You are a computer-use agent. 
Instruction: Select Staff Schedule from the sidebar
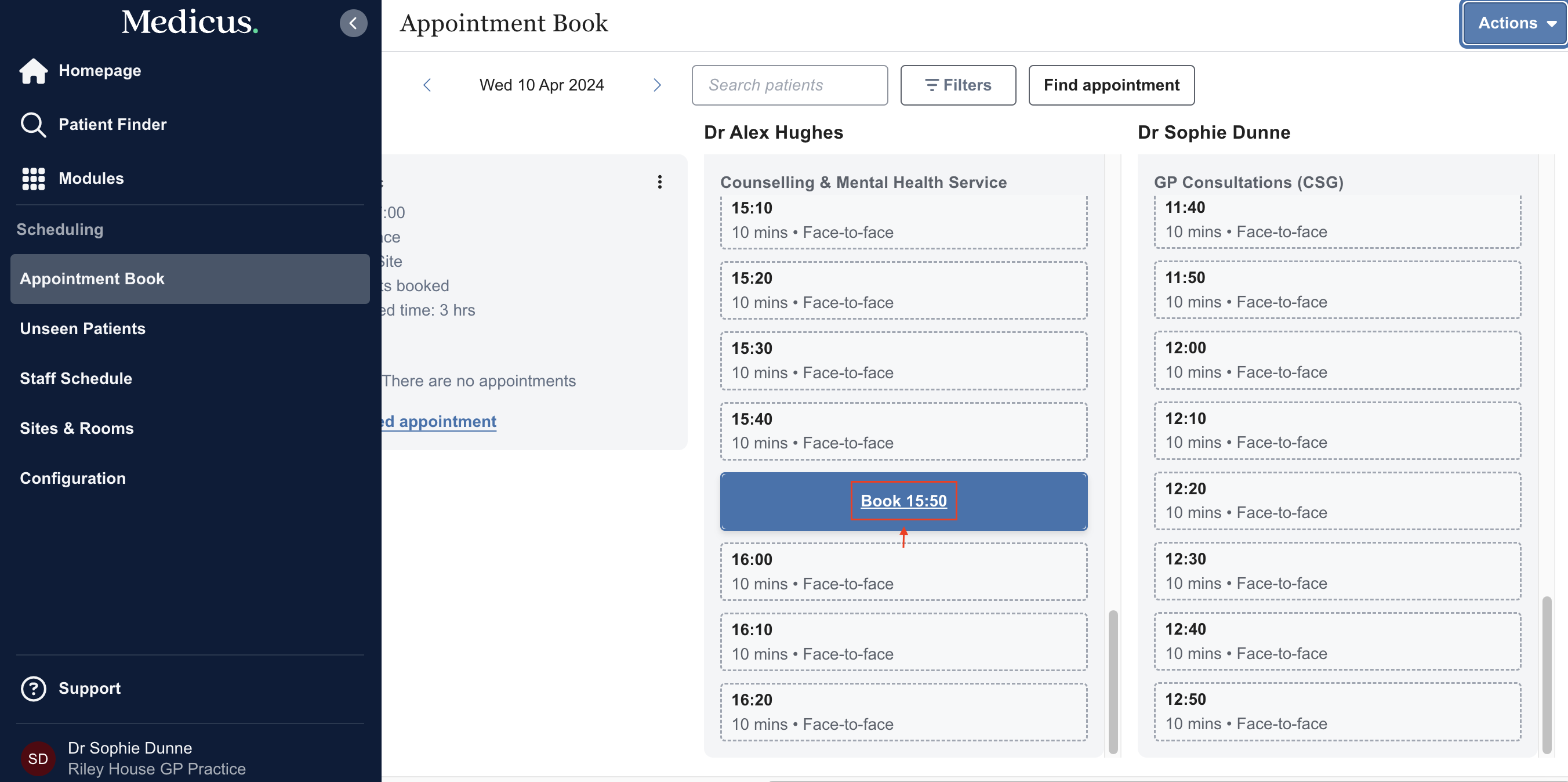76,379
